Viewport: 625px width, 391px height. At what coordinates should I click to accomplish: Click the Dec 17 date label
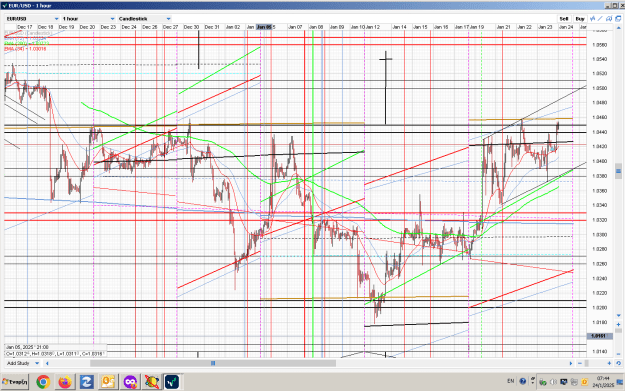25,27
